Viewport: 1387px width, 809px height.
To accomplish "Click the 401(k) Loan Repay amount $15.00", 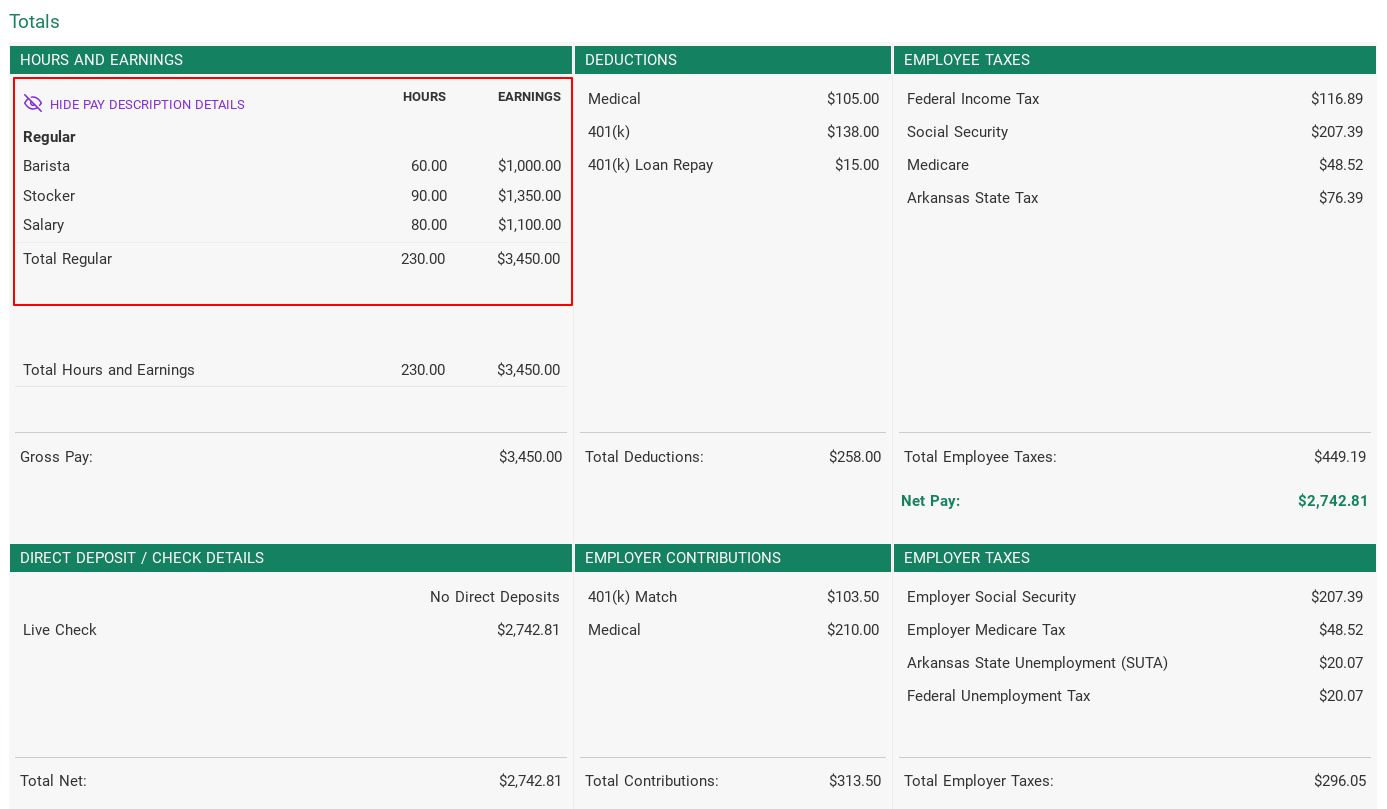I will click(x=857, y=165).
